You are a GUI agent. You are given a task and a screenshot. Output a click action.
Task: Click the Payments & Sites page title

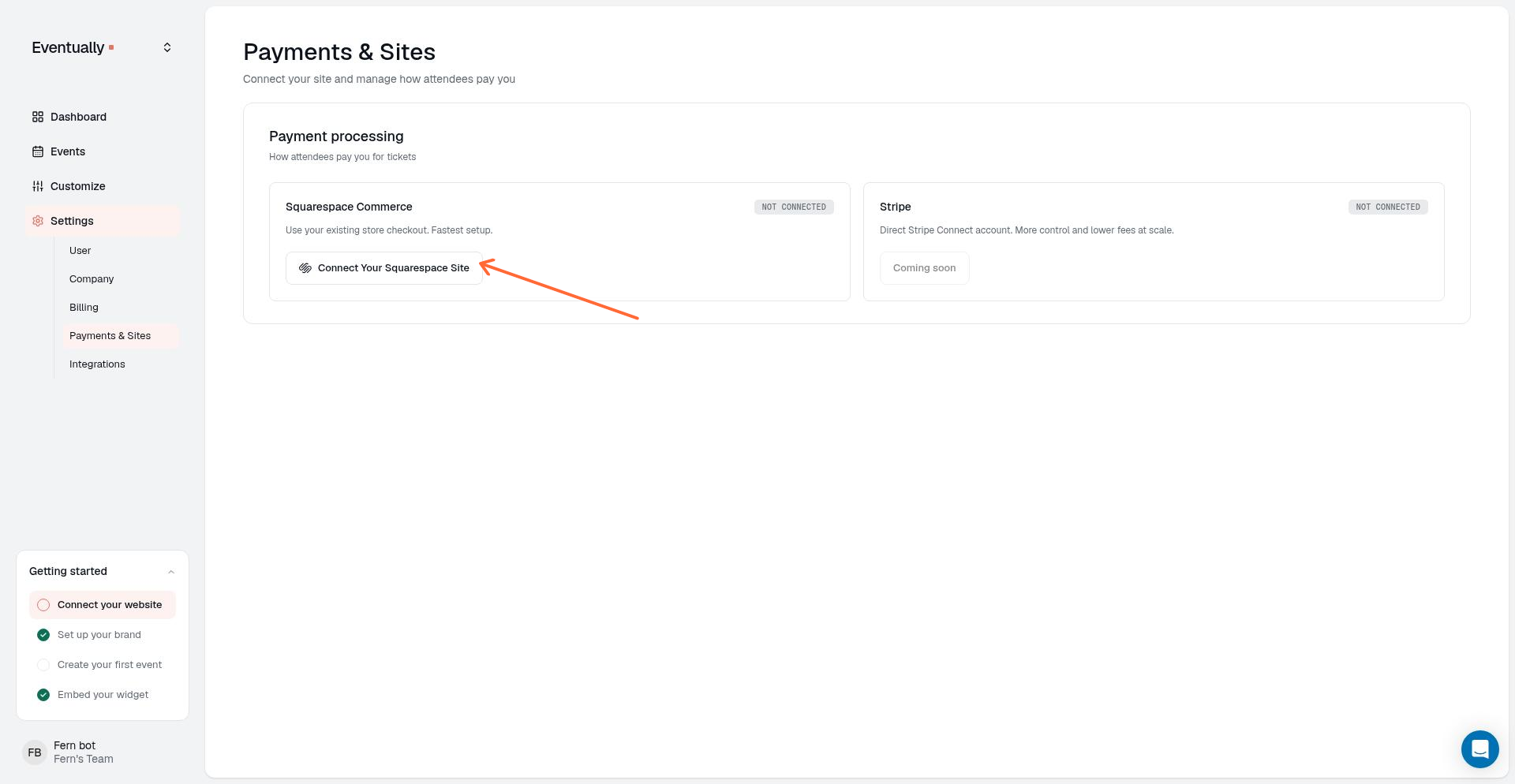pyautogui.click(x=339, y=52)
